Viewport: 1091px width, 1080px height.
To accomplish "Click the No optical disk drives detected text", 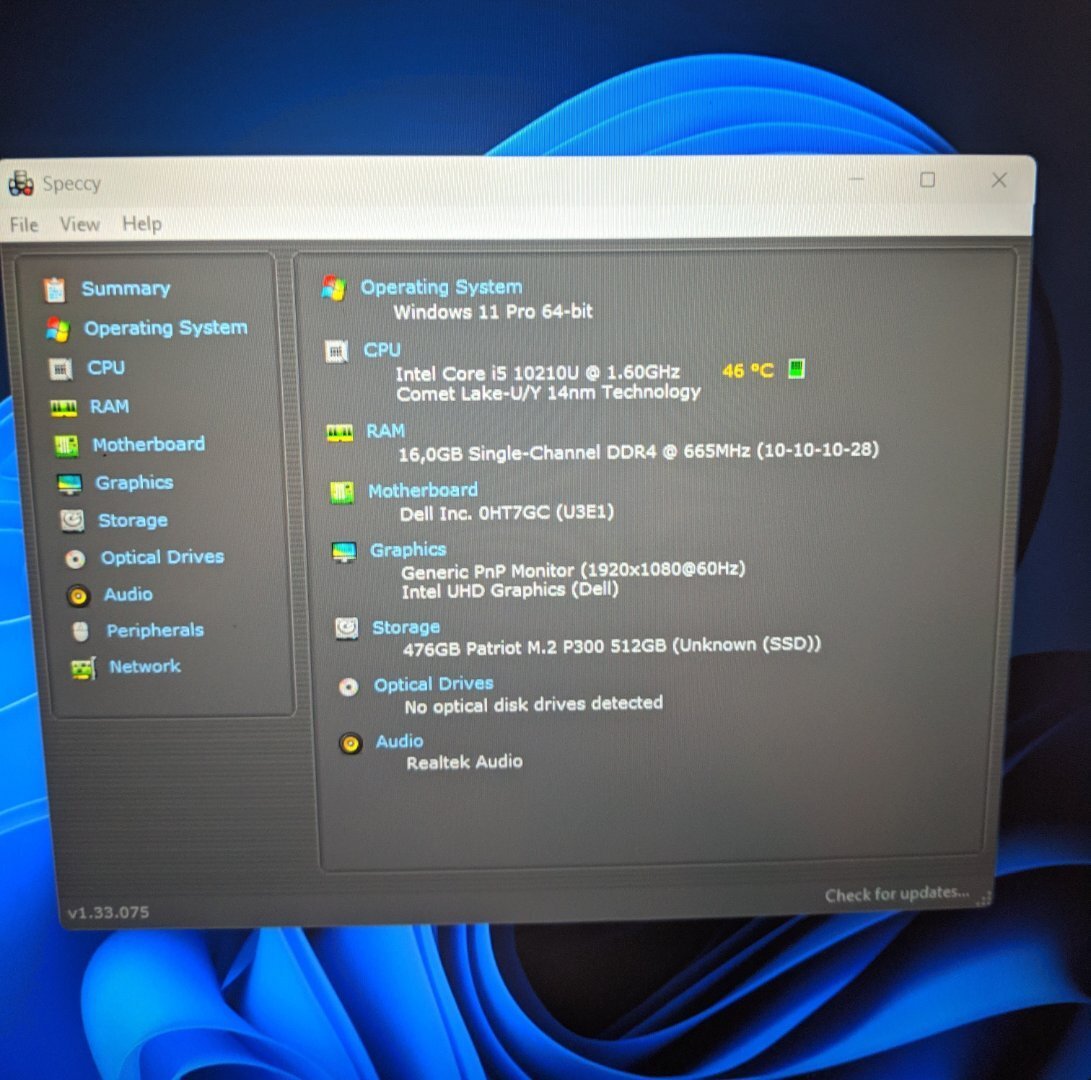I will click(x=534, y=705).
